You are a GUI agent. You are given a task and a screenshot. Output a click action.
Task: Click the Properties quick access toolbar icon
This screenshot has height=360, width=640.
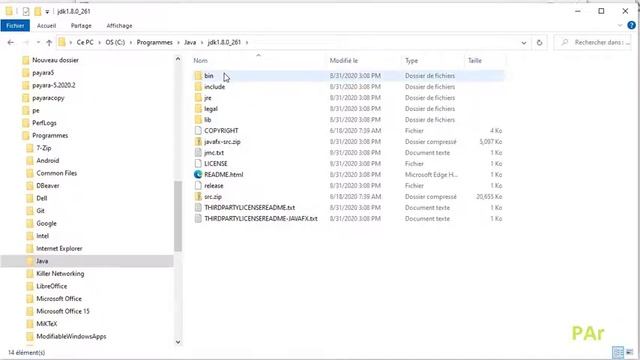tap(26, 11)
